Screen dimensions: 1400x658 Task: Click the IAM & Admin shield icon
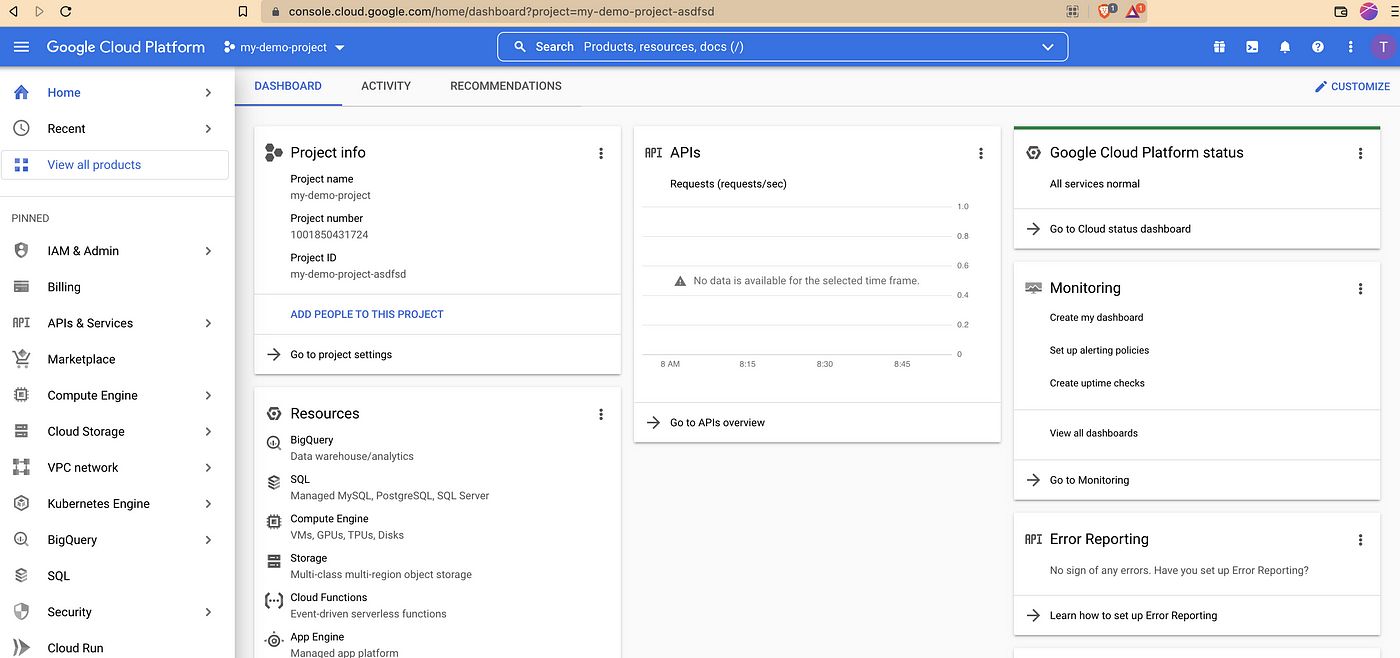pyautogui.click(x=21, y=251)
